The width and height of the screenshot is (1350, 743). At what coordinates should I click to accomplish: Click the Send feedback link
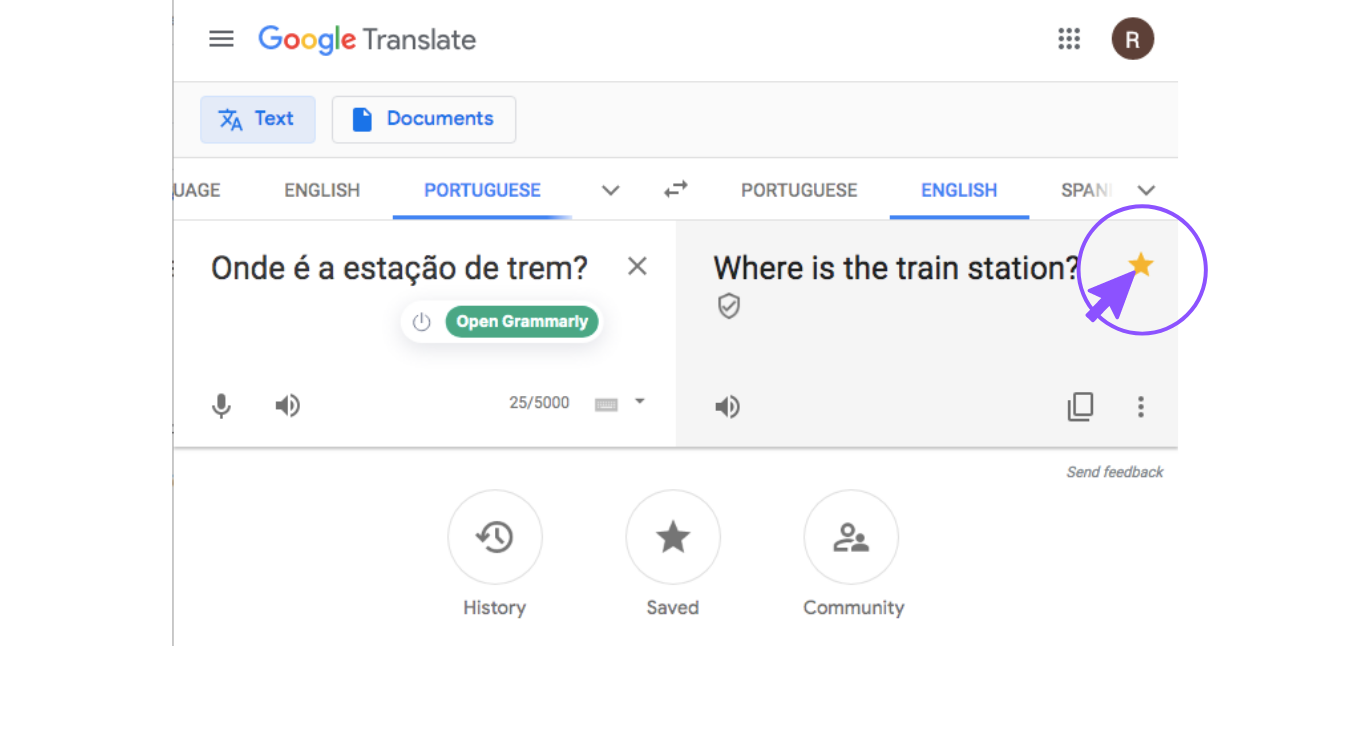point(1114,472)
